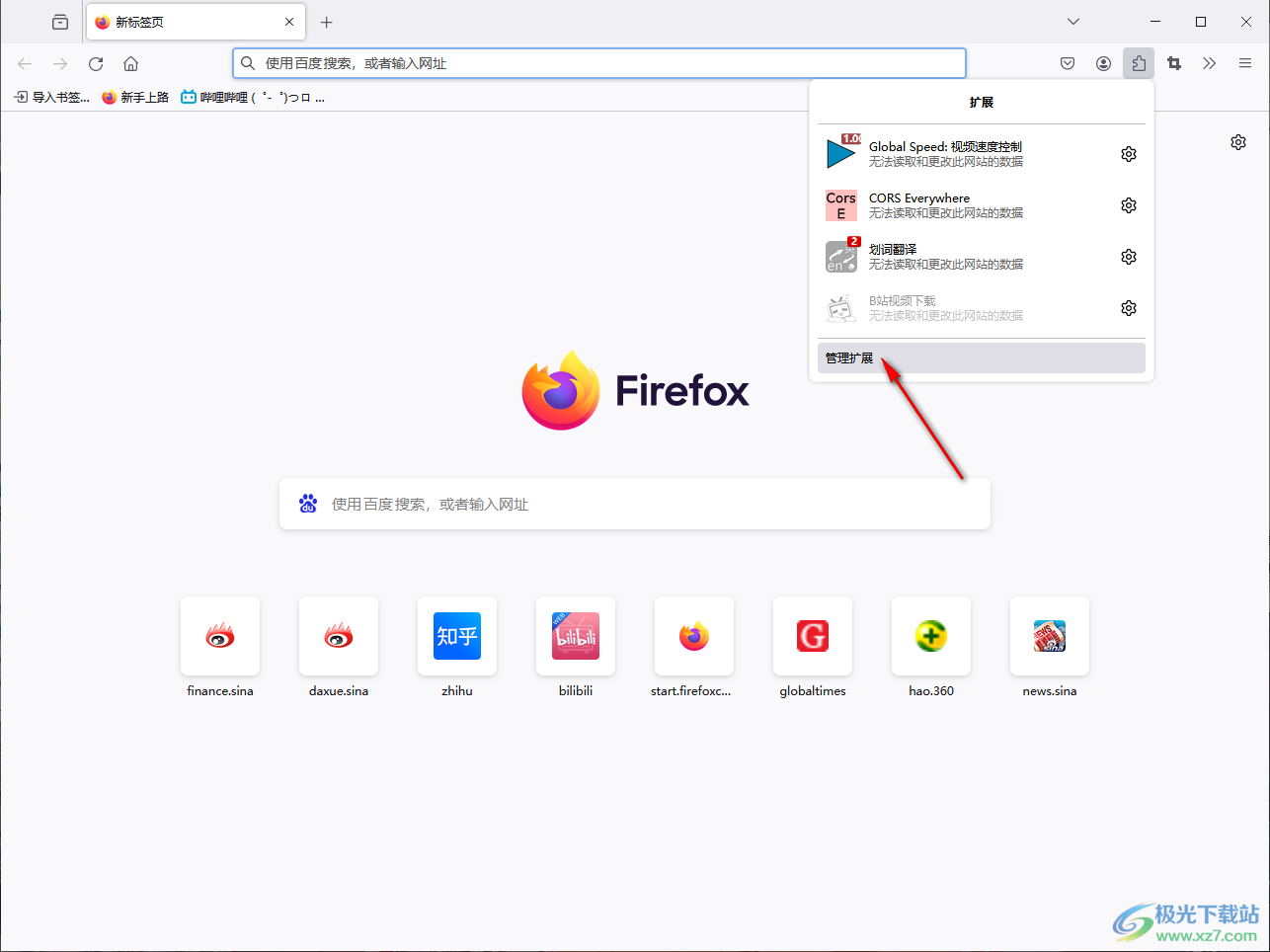This screenshot has width=1270, height=952.
Task: Save to Pocket icon
Action: click(x=1068, y=63)
